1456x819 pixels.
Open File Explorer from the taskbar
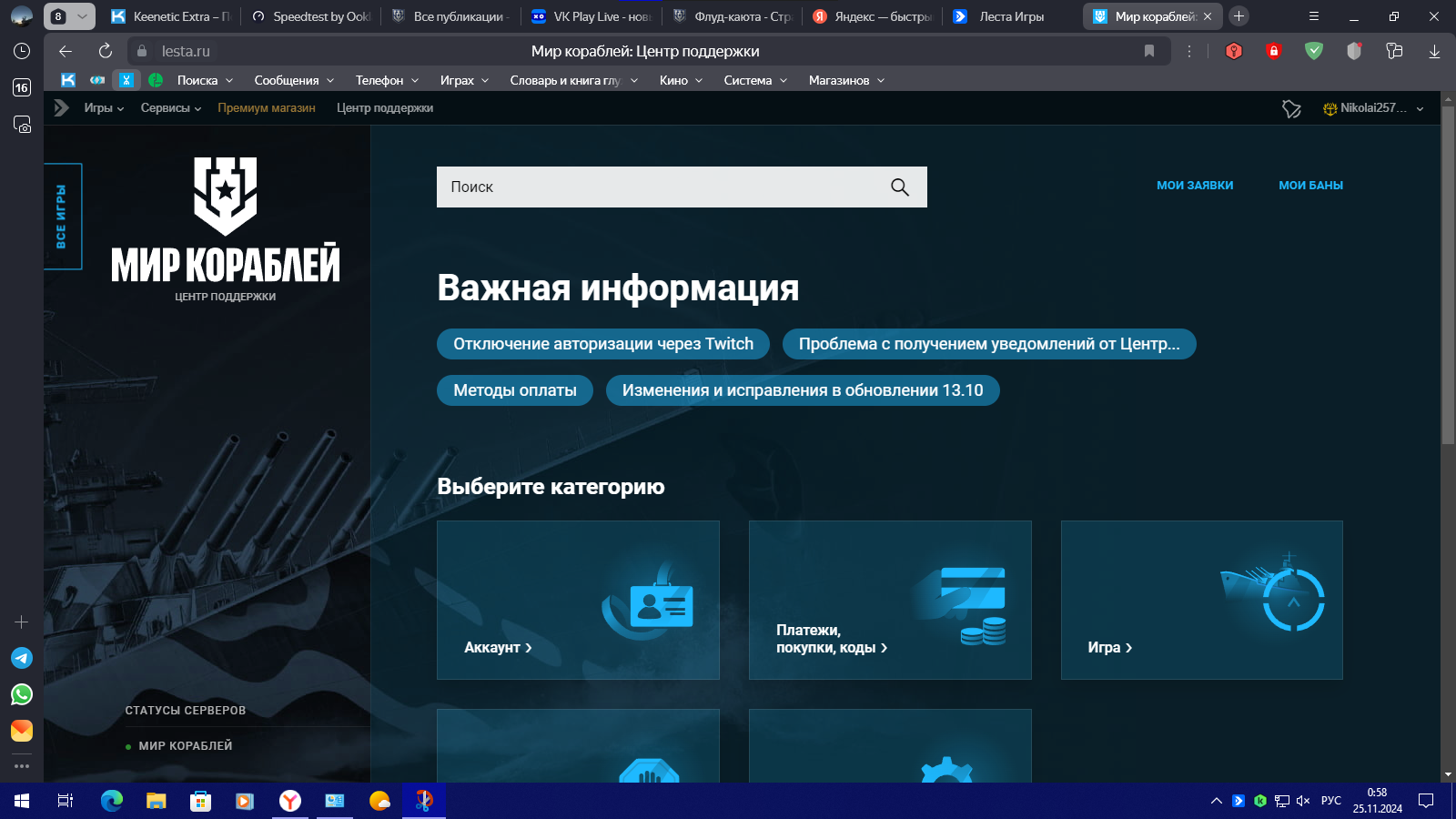pyautogui.click(x=157, y=801)
